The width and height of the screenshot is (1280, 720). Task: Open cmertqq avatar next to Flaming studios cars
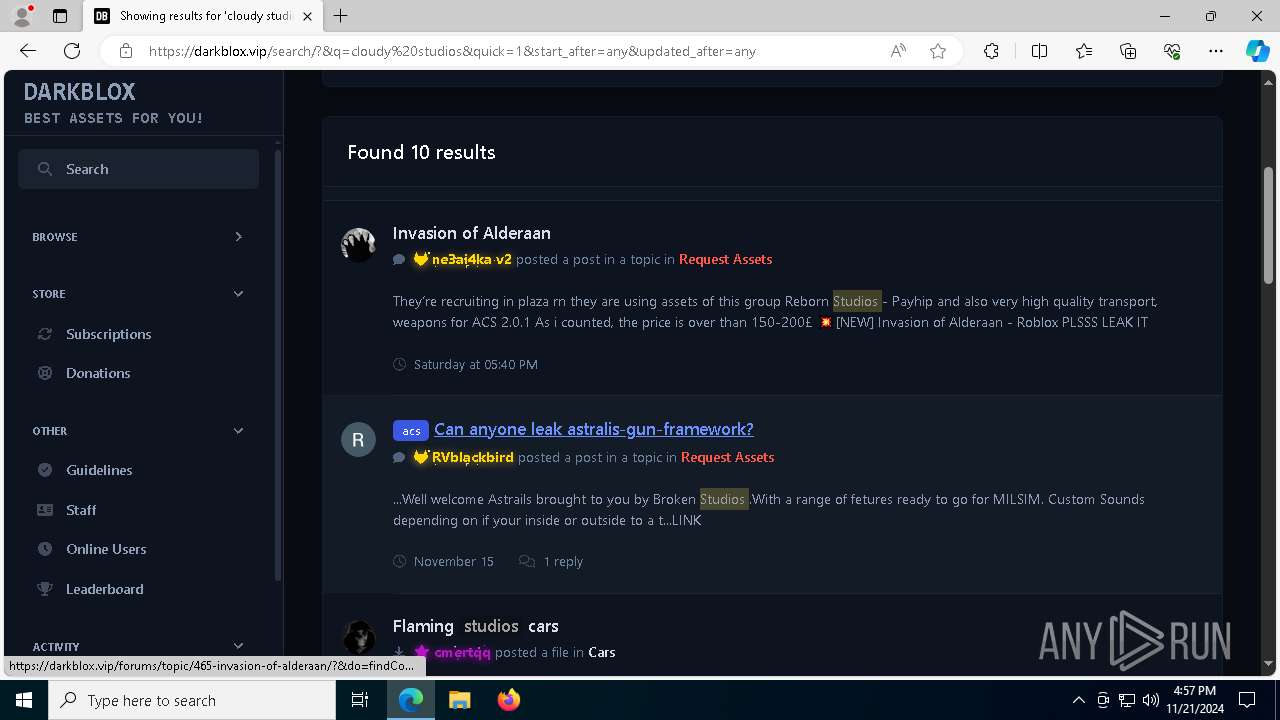tap(358, 636)
